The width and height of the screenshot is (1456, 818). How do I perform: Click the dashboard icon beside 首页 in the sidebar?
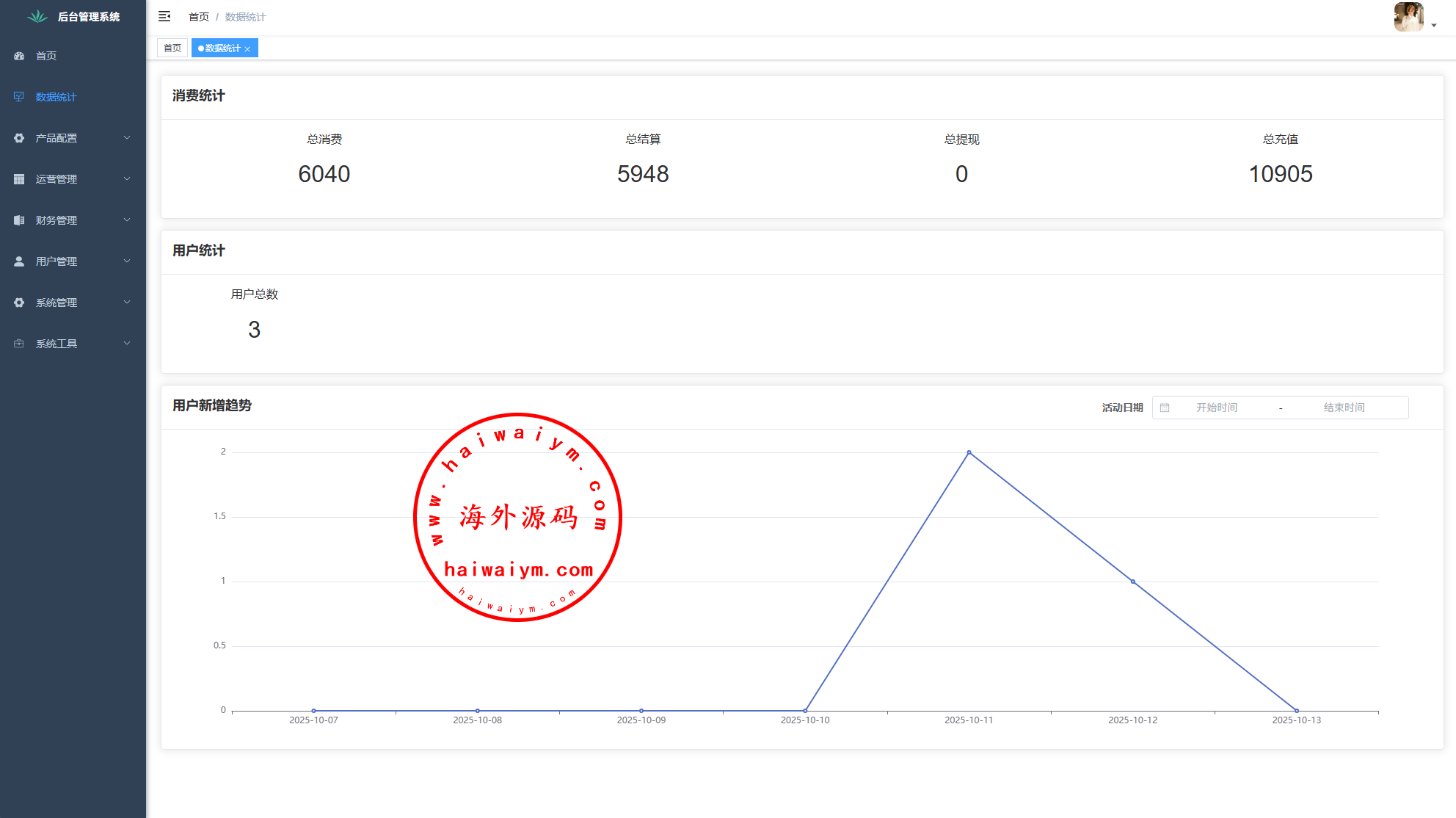pos(19,56)
